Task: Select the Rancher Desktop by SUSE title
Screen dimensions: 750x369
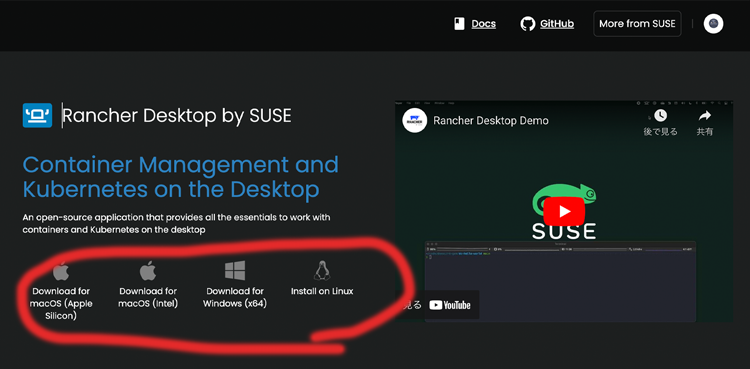Action: click(x=177, y=115)
